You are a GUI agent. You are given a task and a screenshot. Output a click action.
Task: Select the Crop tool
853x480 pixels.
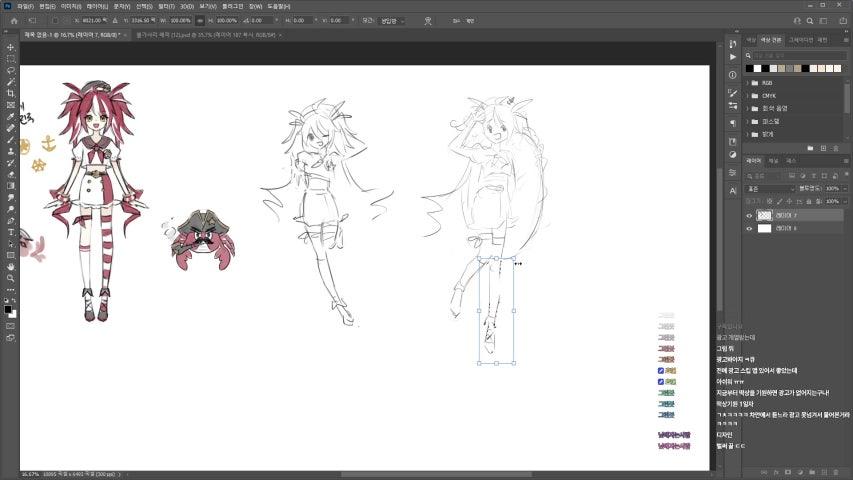pos(10,93)
